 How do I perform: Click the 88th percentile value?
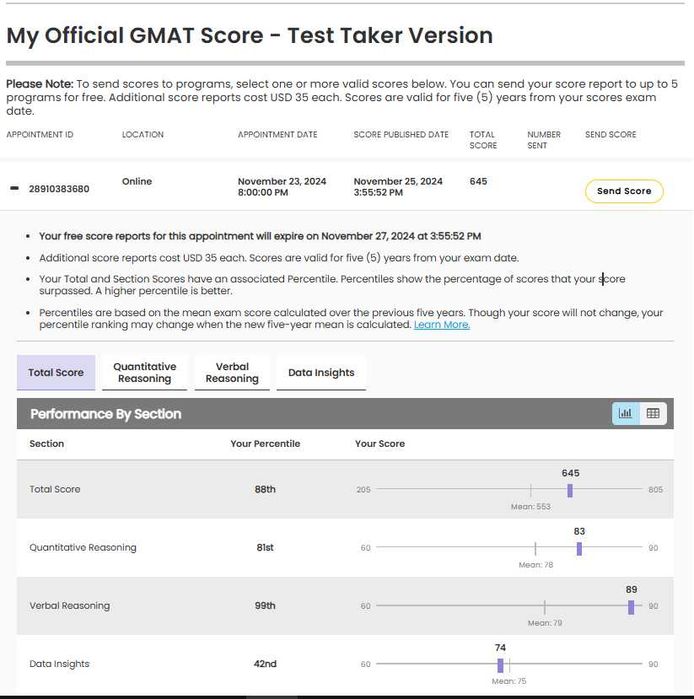(x=265, y=489)
